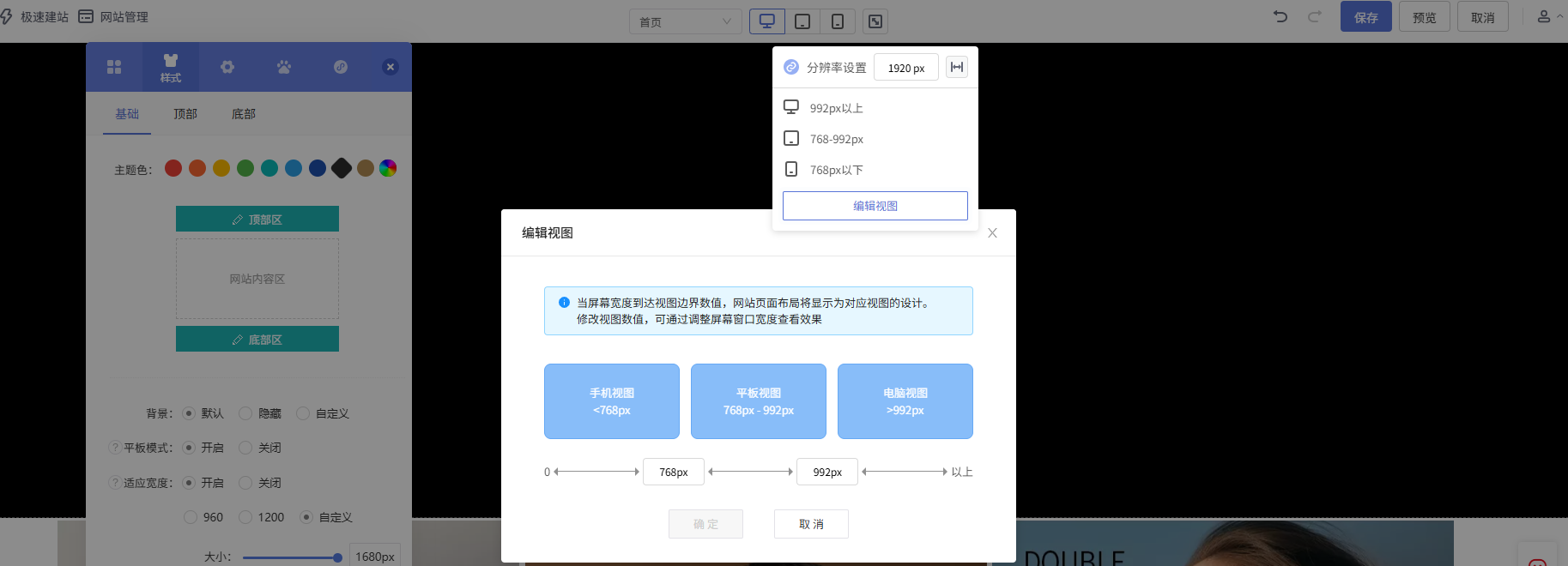Set 平板模式 to 关闭
The image size is (1568, 566).
tap(245, 448)
